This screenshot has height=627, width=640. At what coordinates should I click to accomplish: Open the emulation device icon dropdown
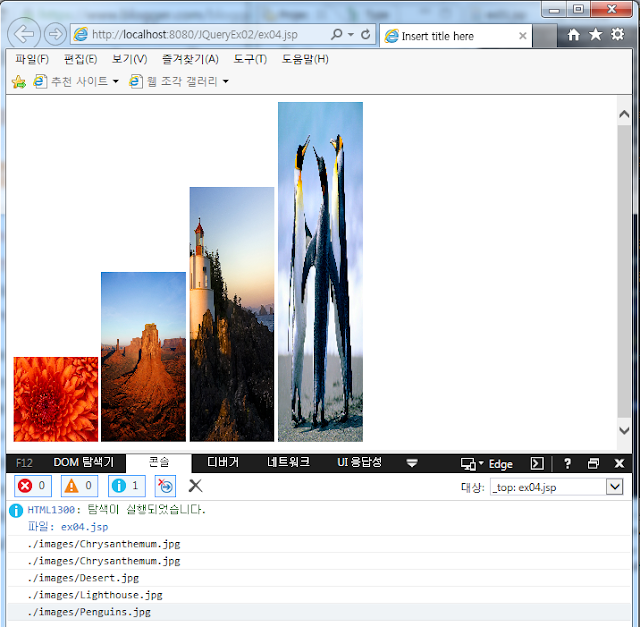point(471,464)
